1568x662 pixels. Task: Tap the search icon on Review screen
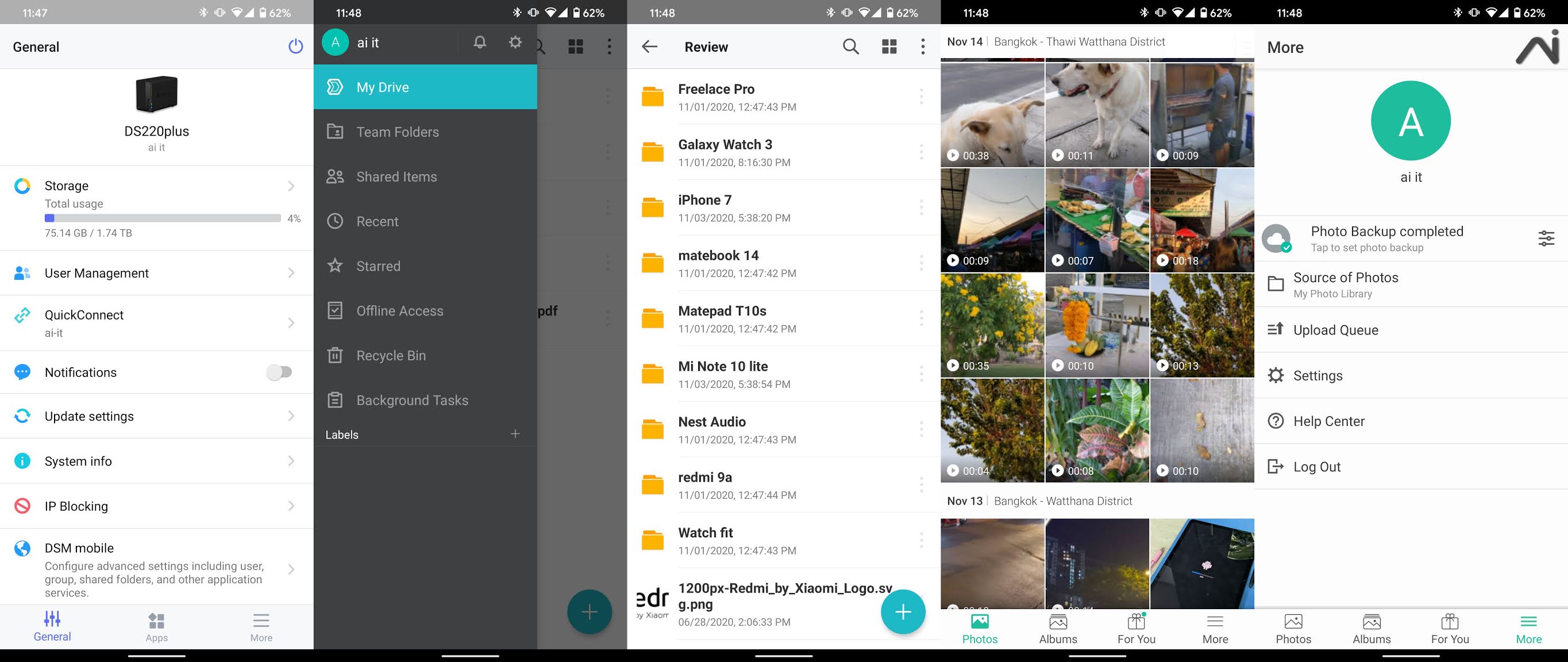point(850,47)
